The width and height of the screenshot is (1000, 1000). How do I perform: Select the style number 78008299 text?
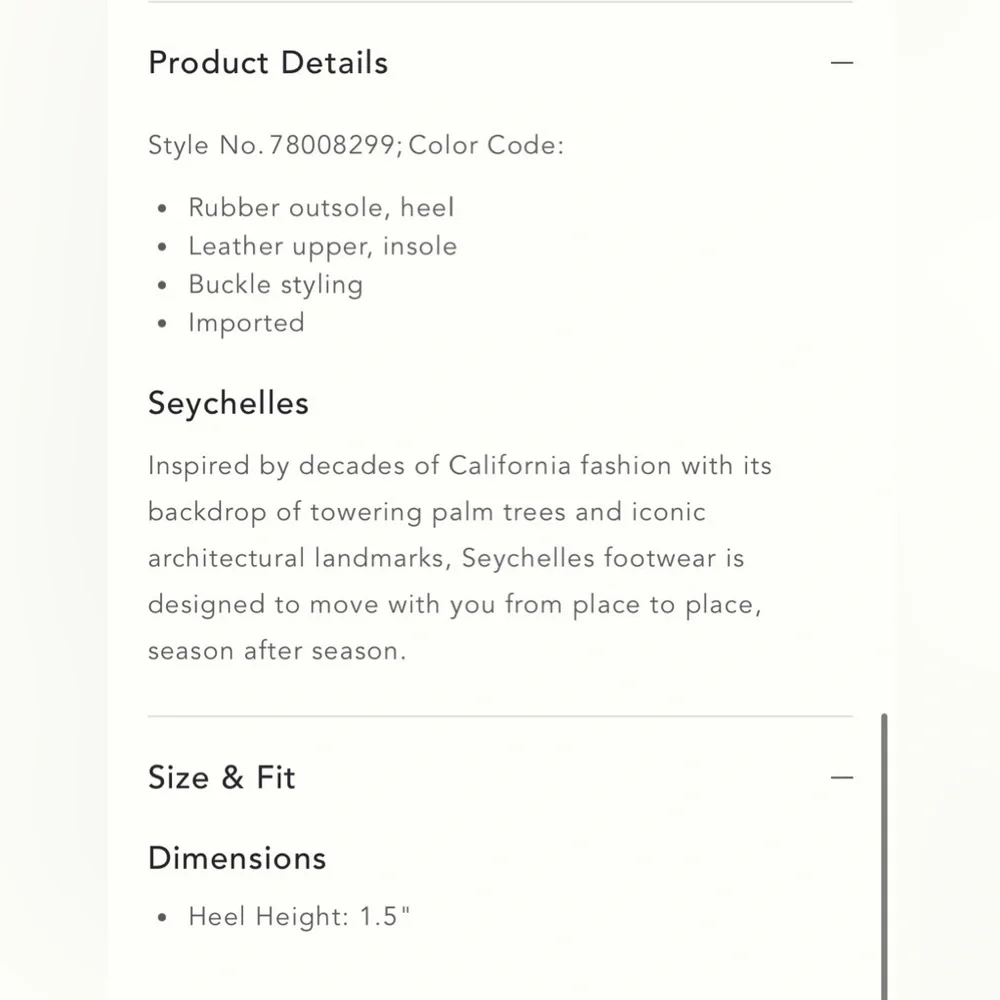tap(332, 145)
